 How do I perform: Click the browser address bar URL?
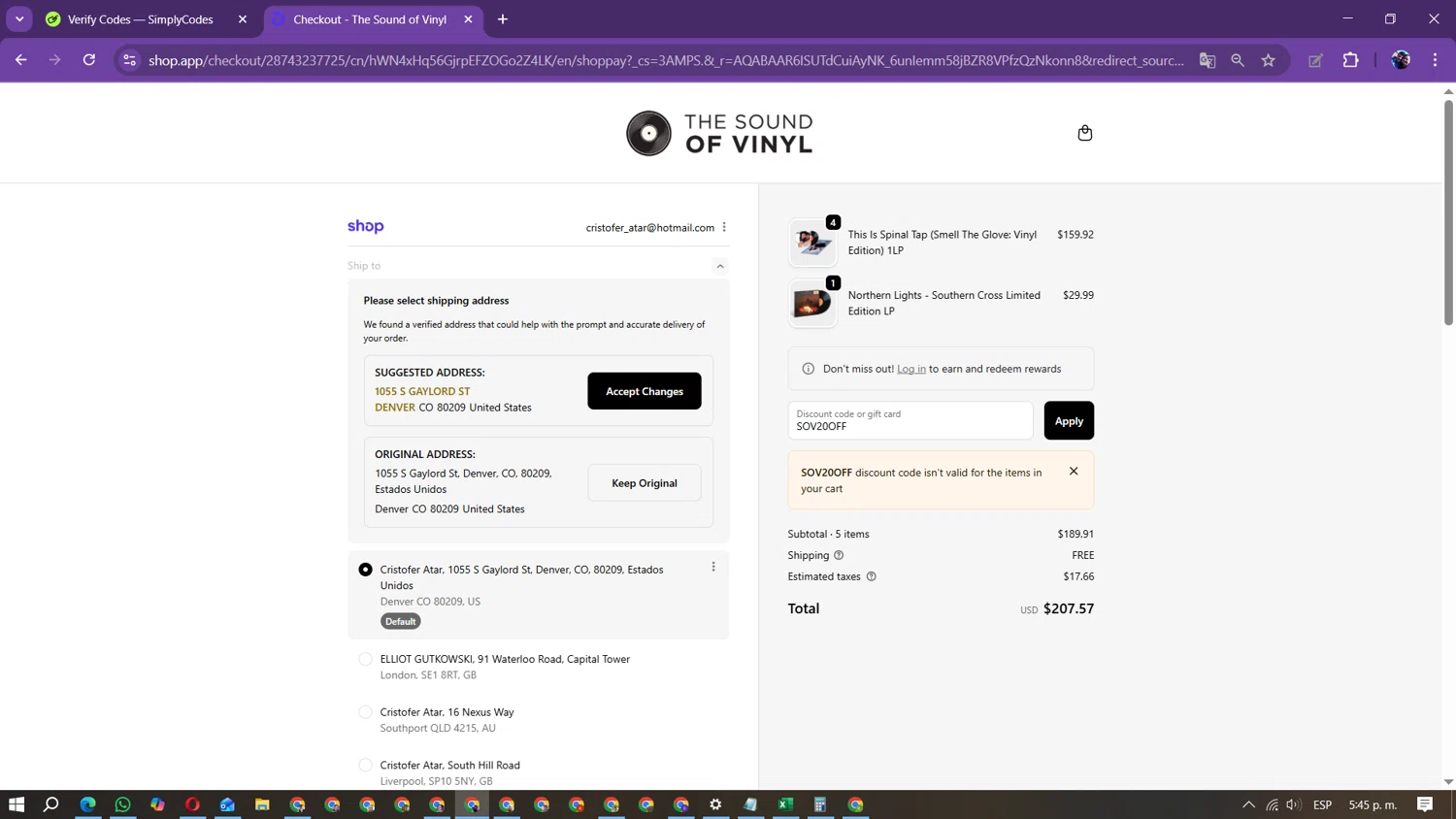pyautogui.click(x=666, y=60)
